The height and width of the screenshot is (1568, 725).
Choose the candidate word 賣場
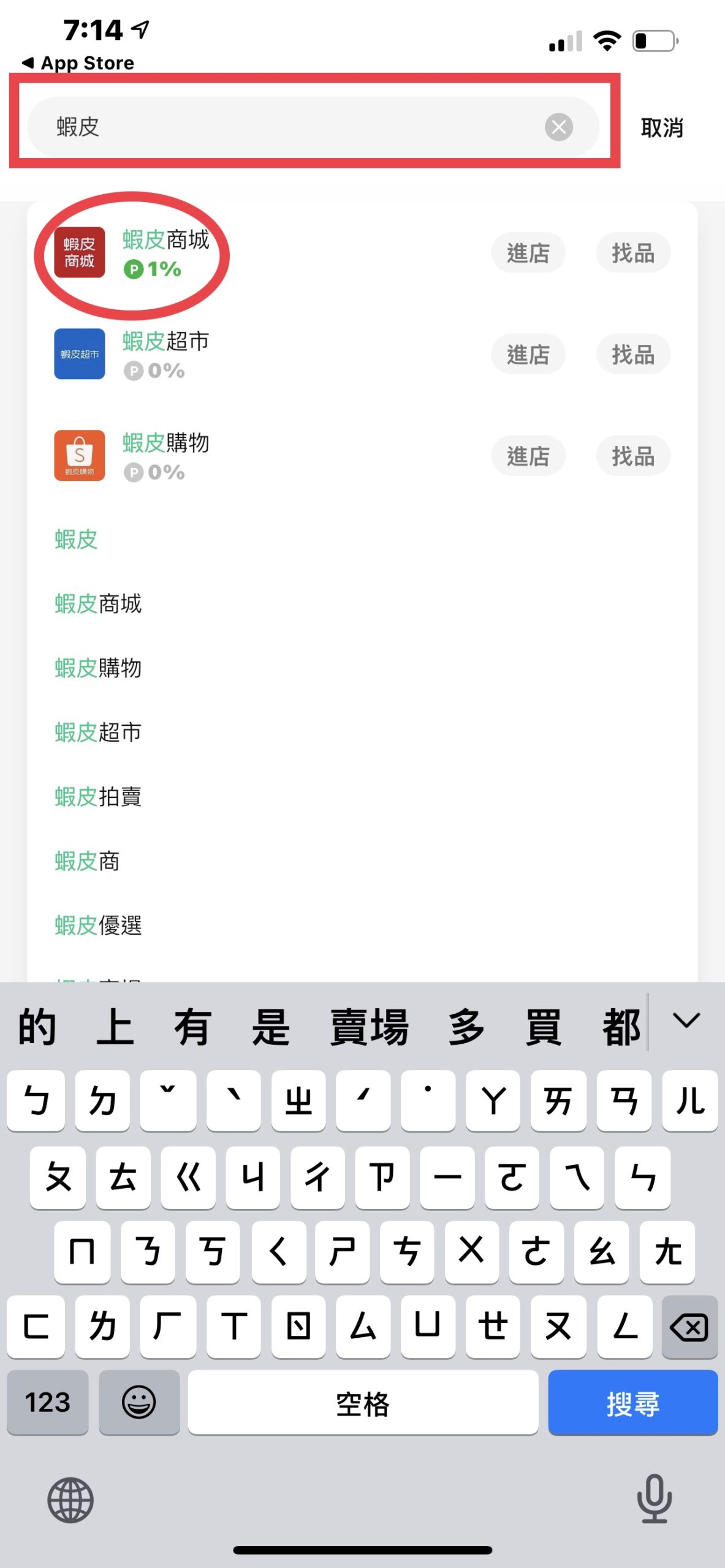click(x=369, y=1027)
